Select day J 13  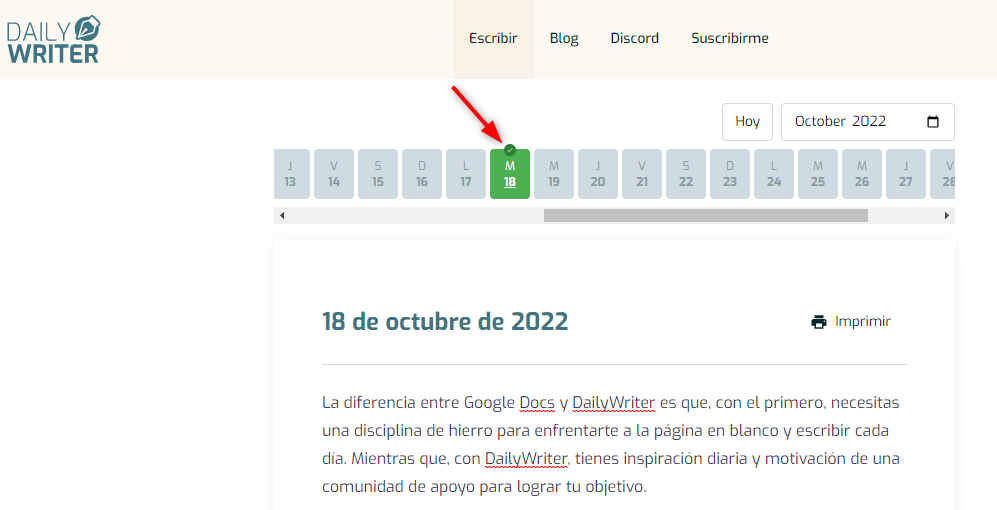pyautogui.click(x=292, y=174)
